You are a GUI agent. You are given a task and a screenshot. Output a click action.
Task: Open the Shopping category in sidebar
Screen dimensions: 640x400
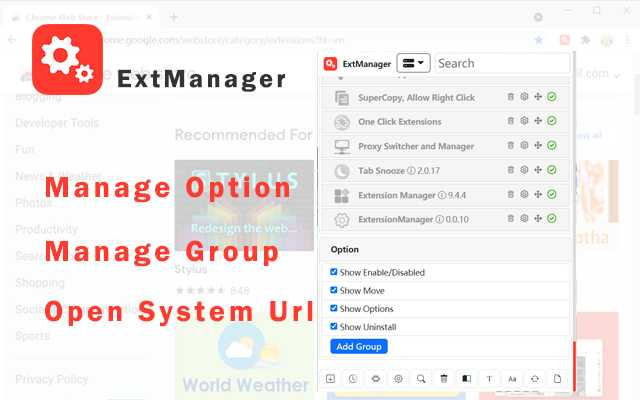click(40, 282)
